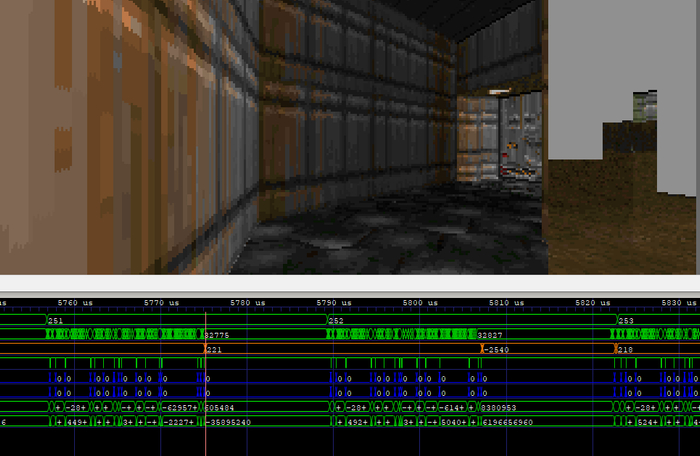700x456 pixels.
Task: Click the -62957+ waveform segment
Action: click(x=179, y=408)
